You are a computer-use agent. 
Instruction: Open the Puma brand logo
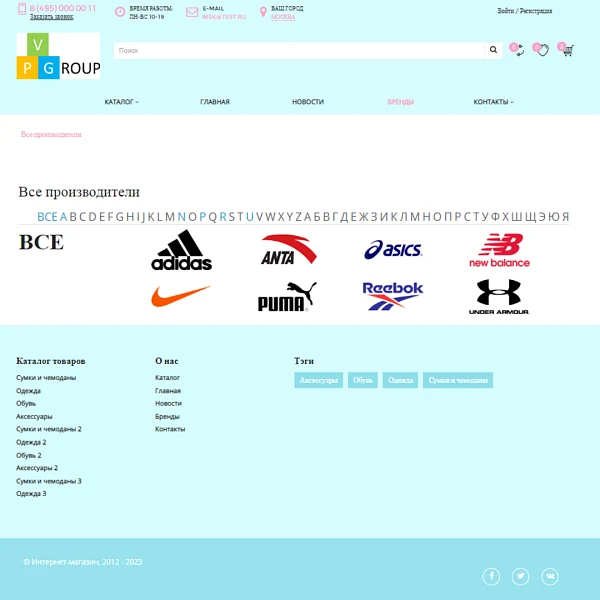pos(287,297)
